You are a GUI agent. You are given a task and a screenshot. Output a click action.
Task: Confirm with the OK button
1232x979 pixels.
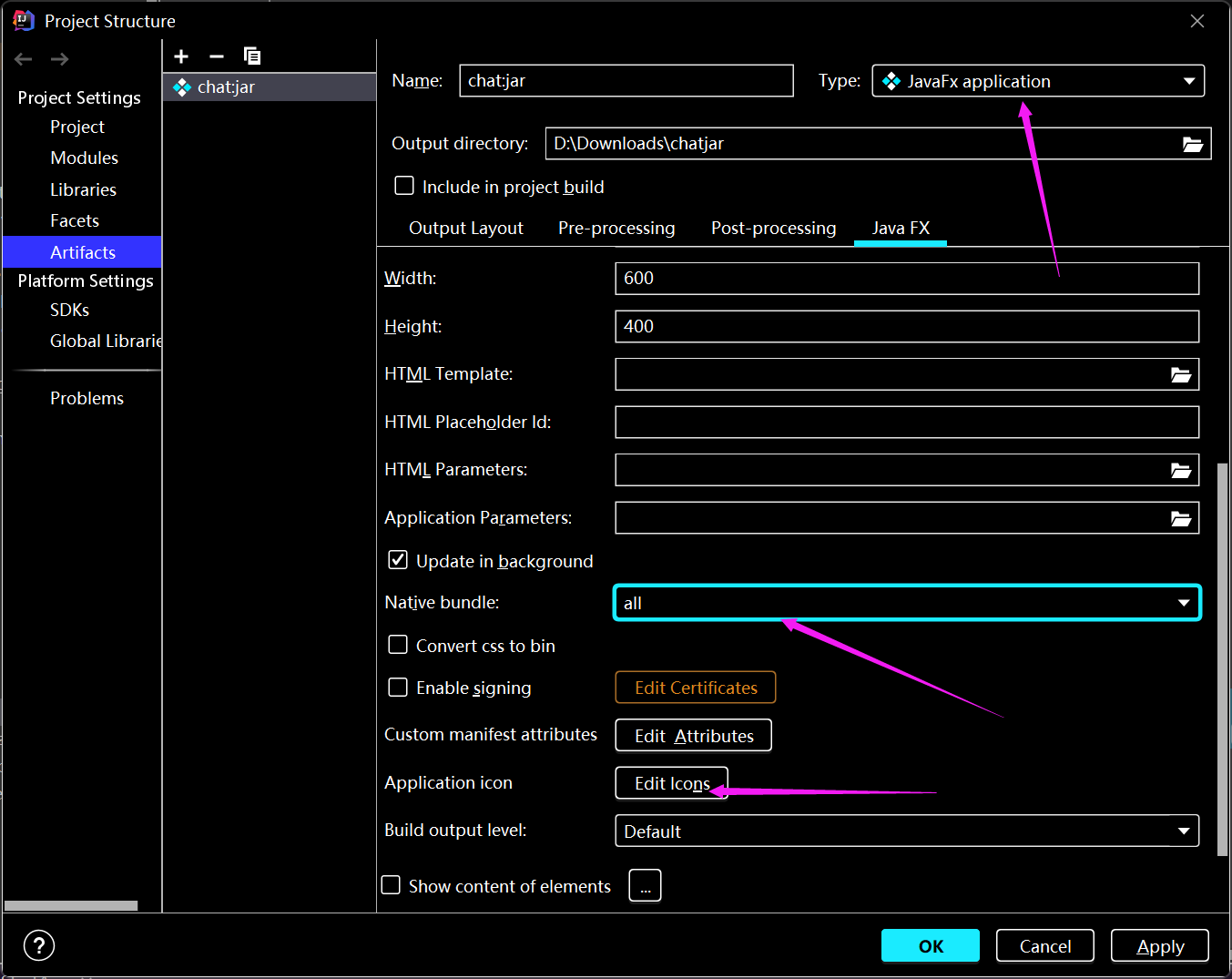click(931, 945)
